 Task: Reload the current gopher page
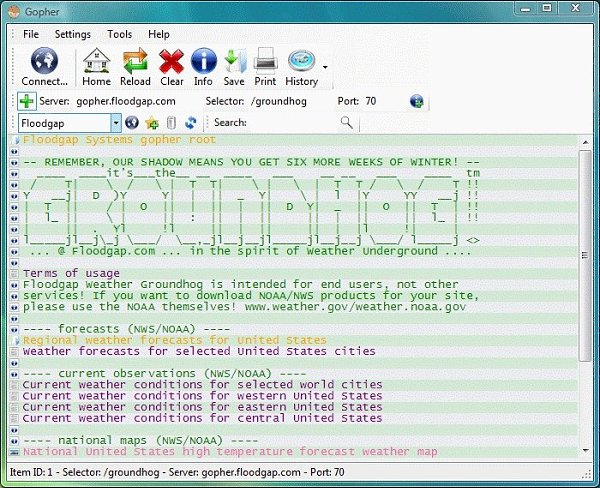click(x=135, y=61)
